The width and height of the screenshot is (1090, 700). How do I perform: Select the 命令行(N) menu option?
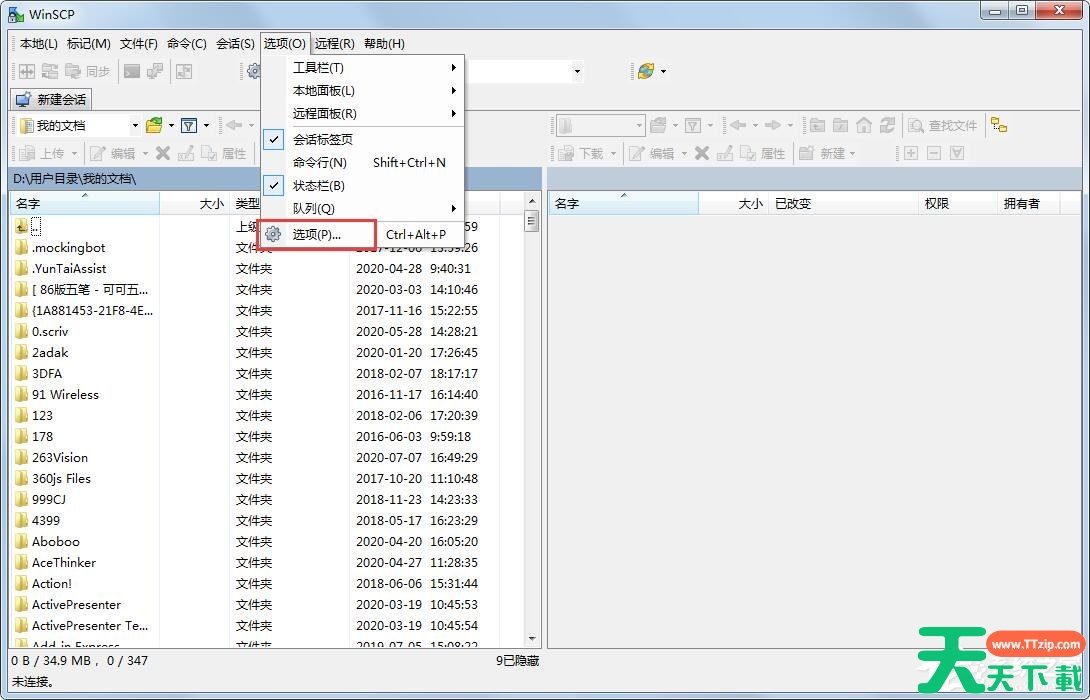[320, 162]
